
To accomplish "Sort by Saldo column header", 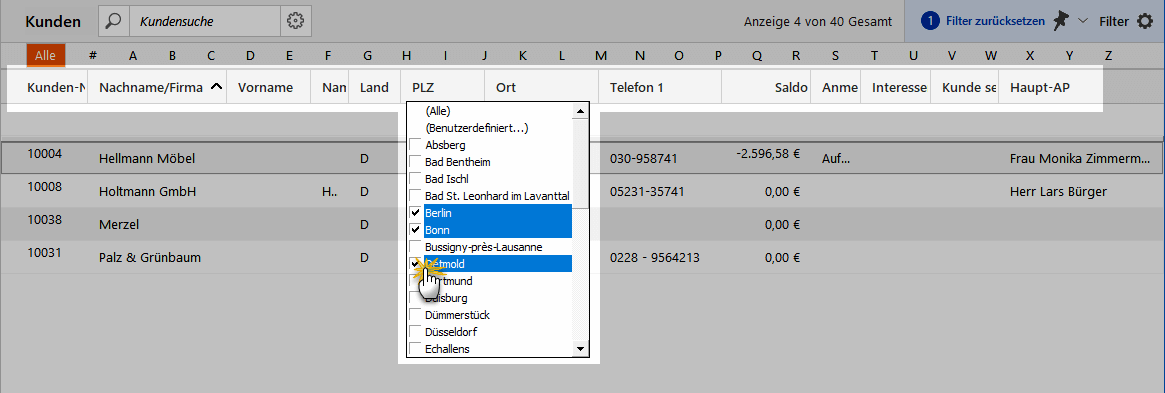I will [765, 87].
